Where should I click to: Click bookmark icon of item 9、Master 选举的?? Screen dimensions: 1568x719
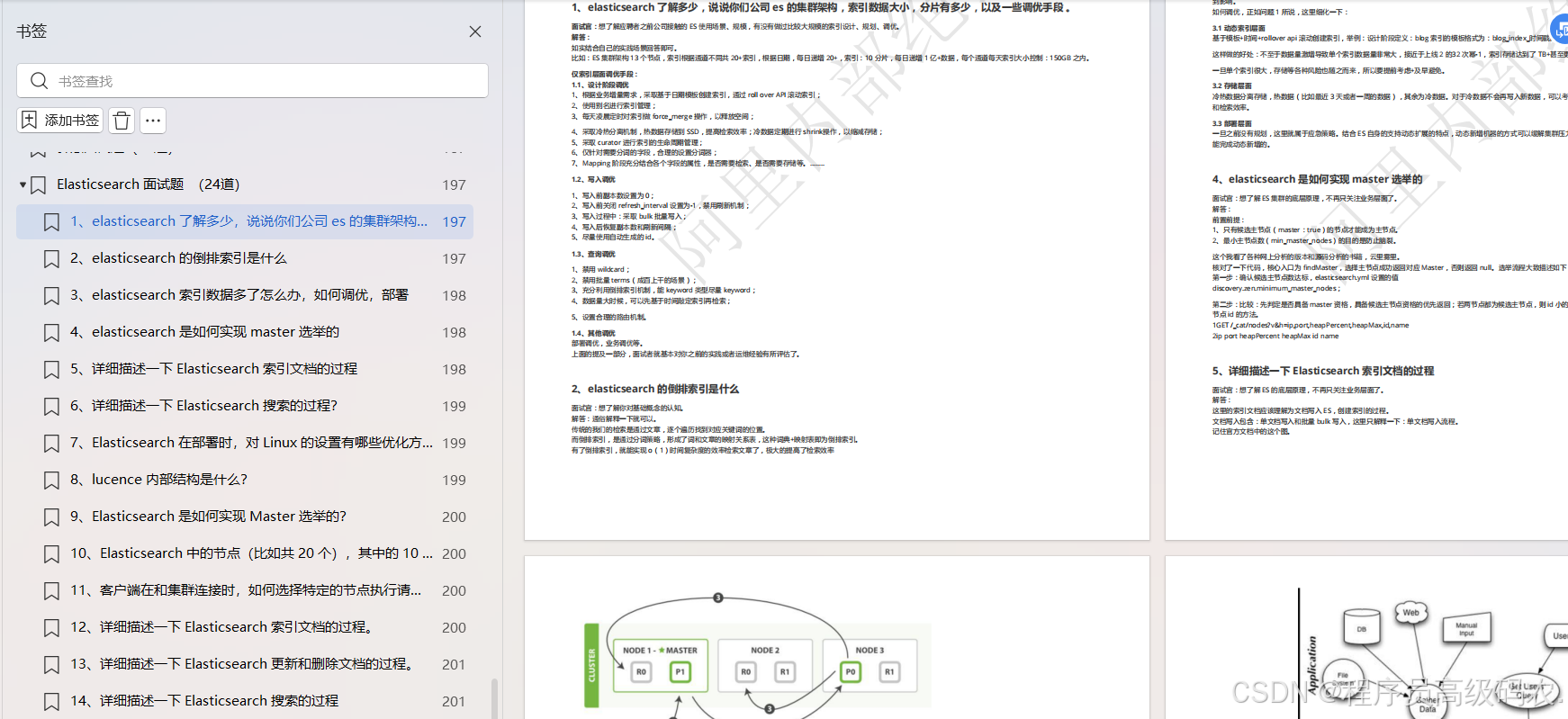point(52,517)
